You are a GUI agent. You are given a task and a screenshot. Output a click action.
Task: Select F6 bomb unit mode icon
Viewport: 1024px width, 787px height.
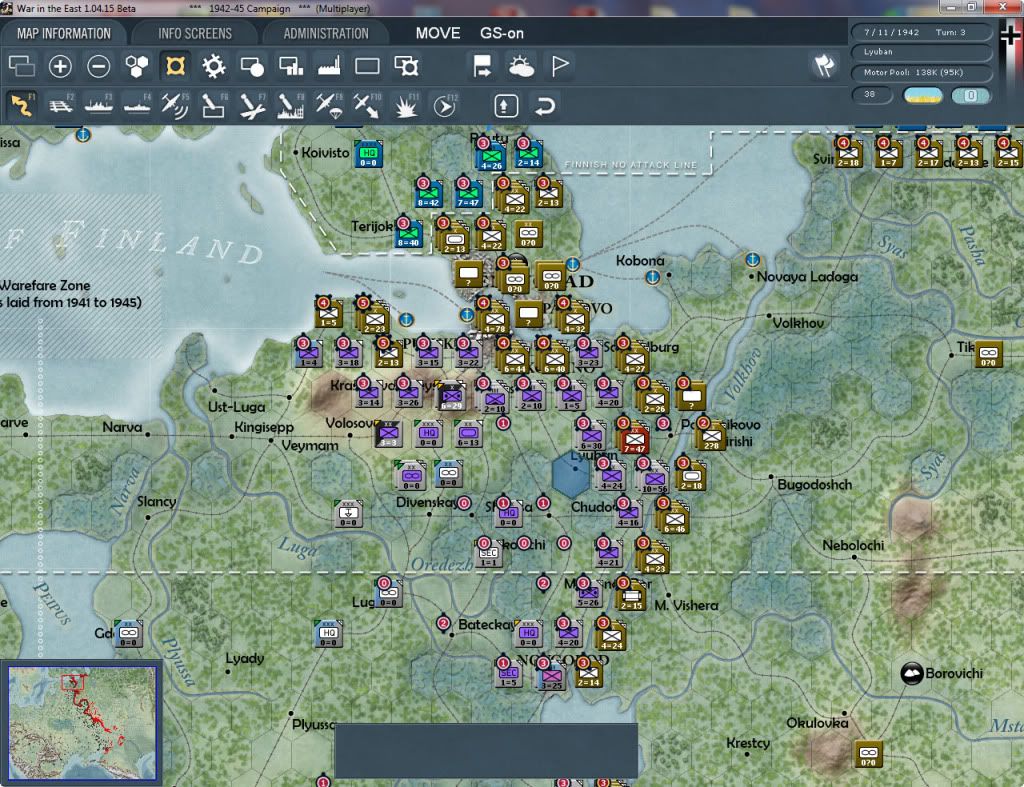pyautogui.click(x=214, y=105)
